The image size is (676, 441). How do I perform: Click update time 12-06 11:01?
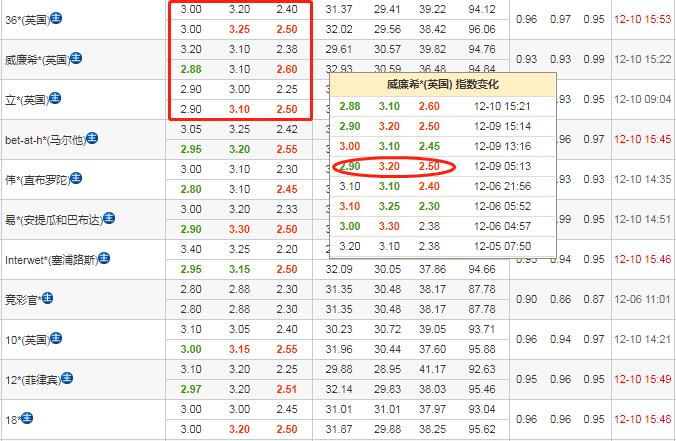pyautogui.click(x=642, y=299)
